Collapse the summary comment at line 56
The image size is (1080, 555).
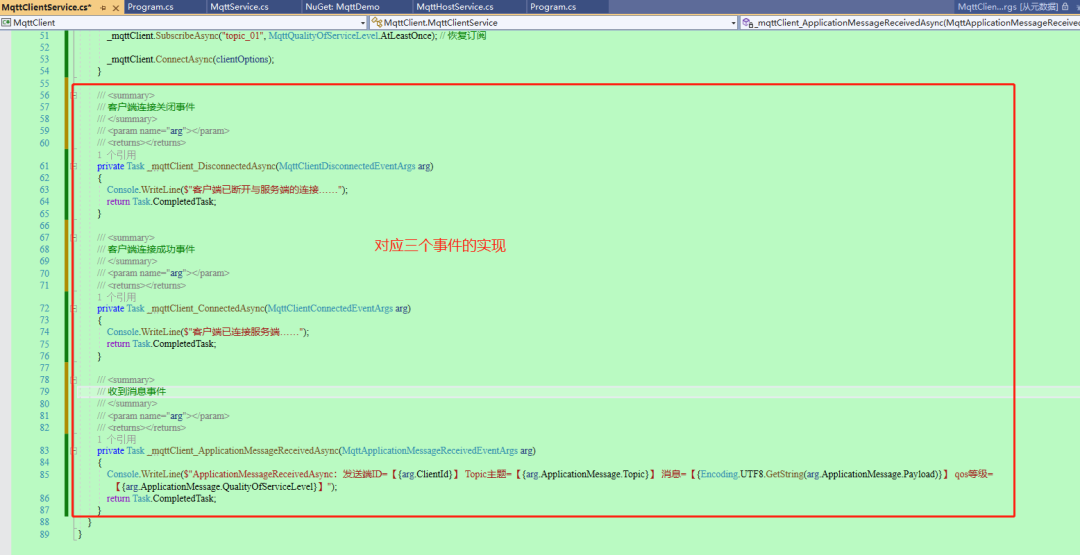tap(74, 95)
